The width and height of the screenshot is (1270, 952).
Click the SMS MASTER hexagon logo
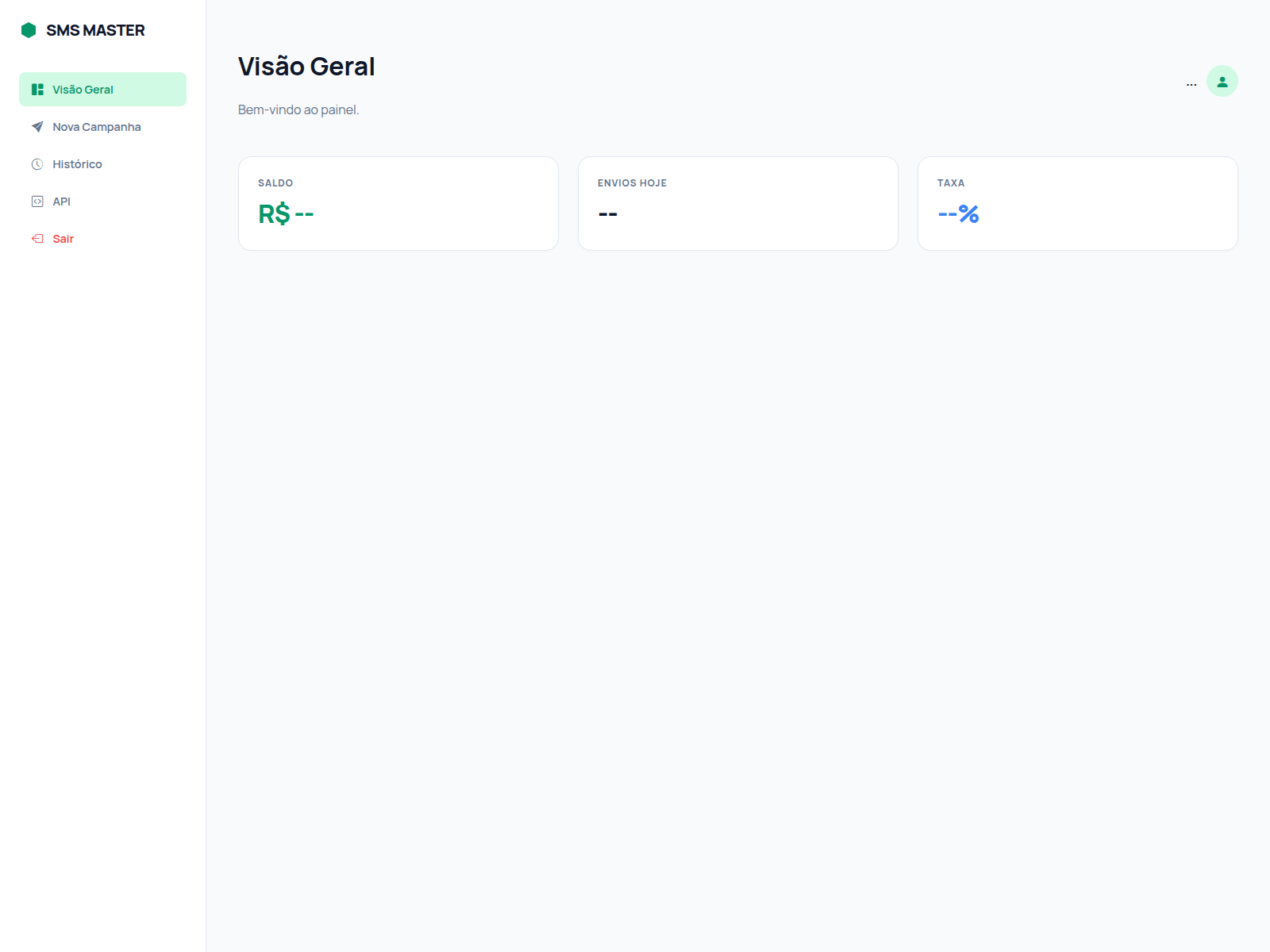(30, 29)
